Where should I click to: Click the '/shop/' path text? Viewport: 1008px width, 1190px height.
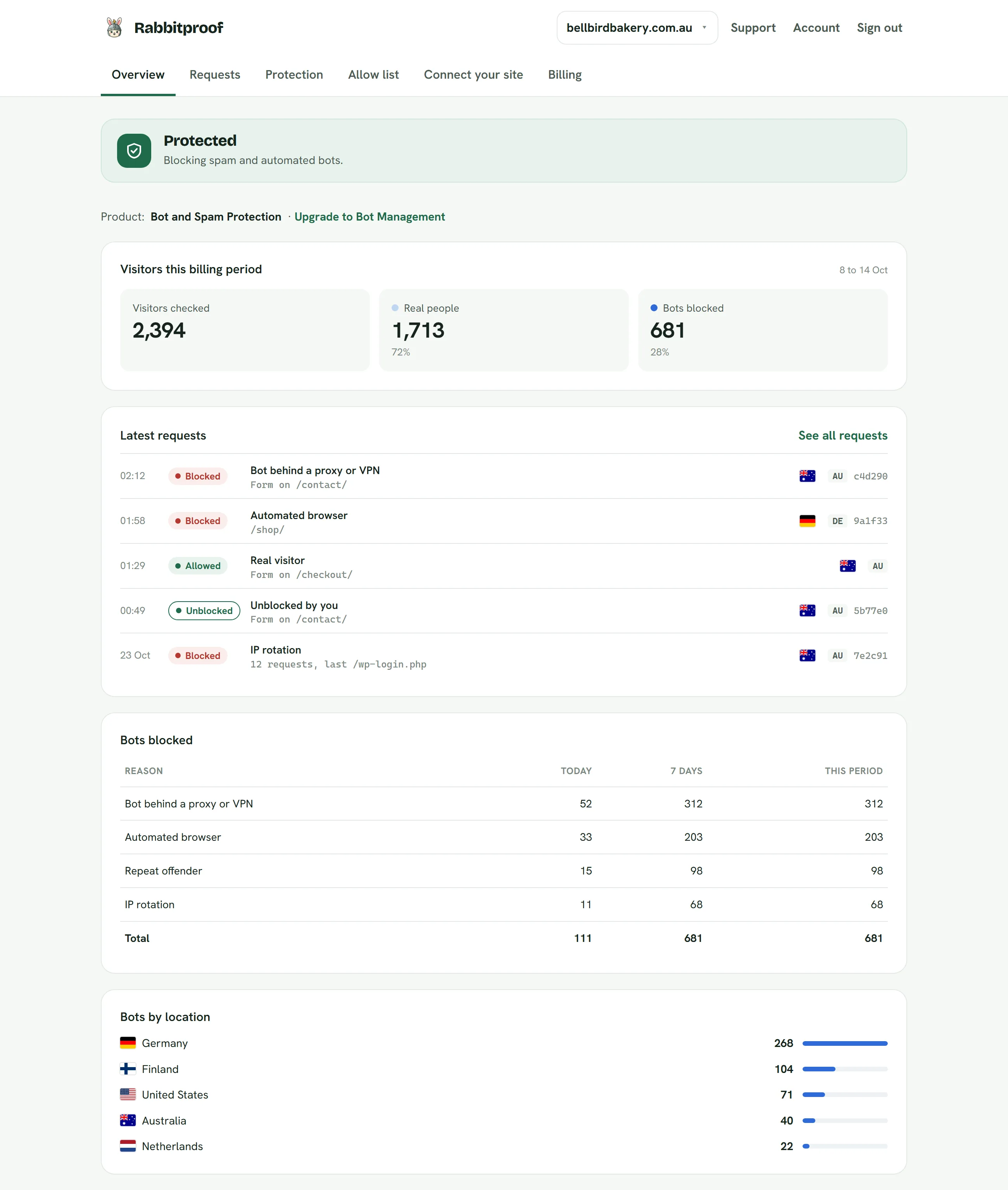[x=267, y=529]
